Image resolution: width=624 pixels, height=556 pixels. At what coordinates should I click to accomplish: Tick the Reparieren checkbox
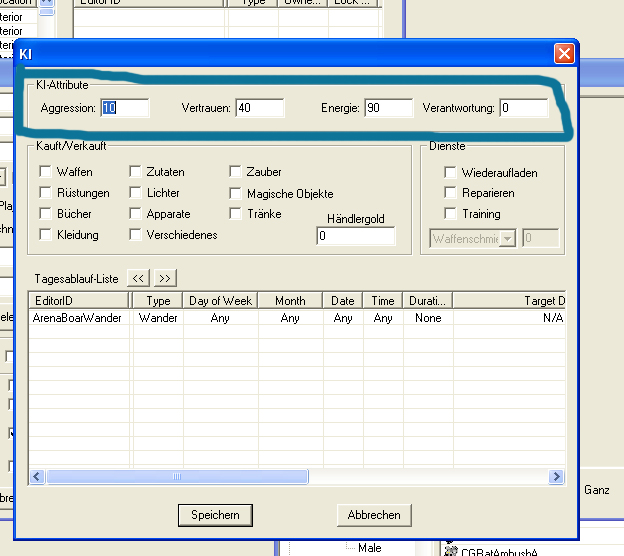coord(451,193)
